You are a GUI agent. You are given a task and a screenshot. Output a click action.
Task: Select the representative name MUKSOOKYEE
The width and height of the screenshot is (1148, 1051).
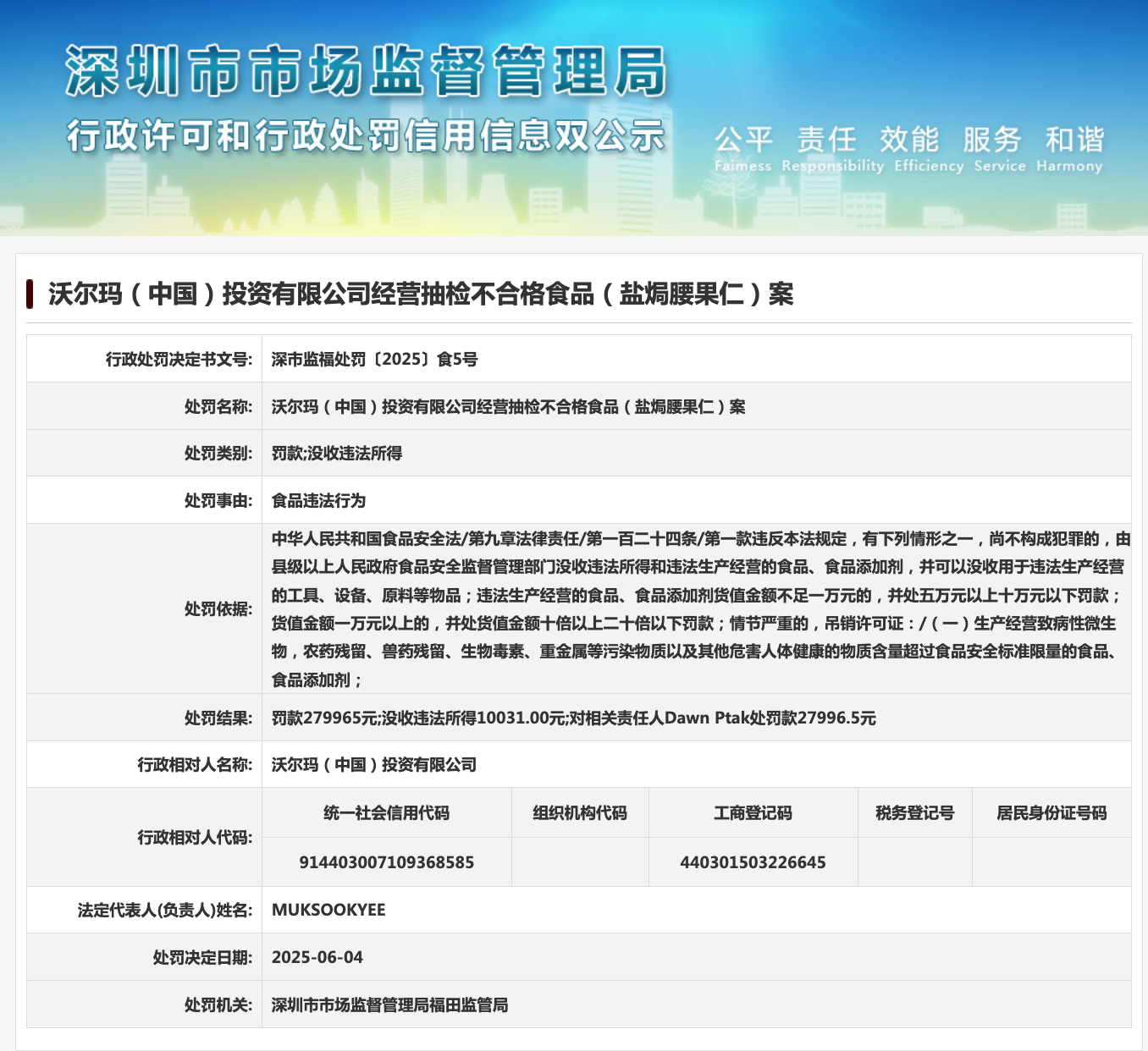click(x=328, y=910)
